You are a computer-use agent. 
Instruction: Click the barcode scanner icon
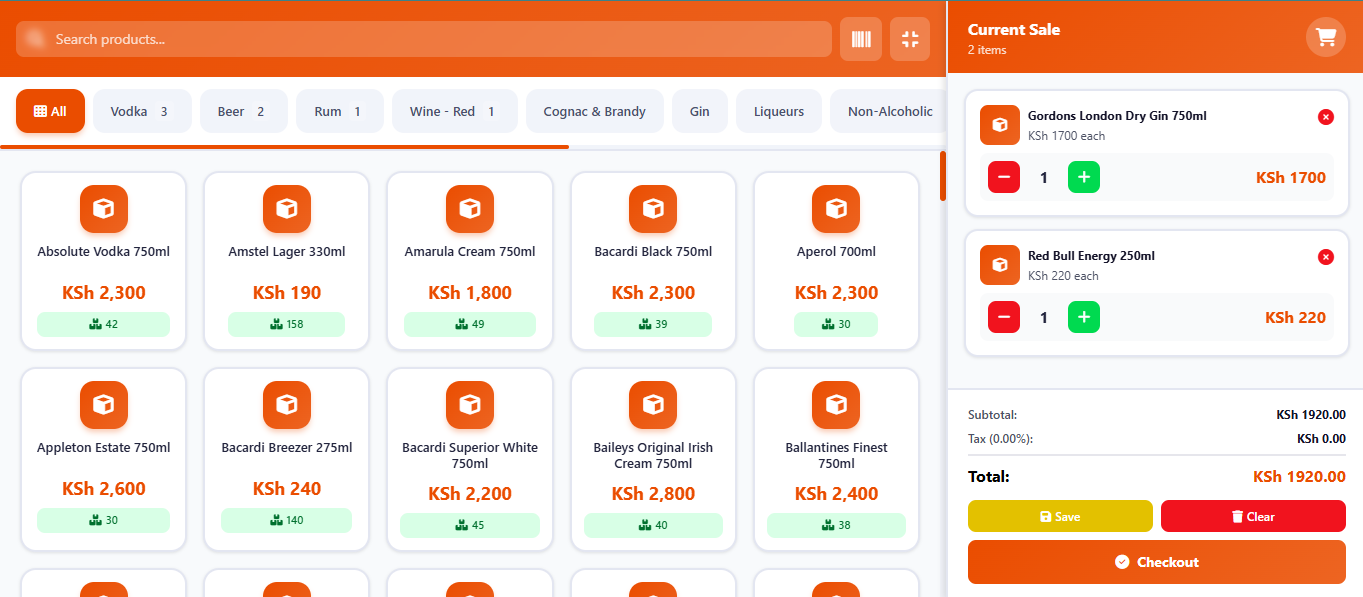[860, 39]
